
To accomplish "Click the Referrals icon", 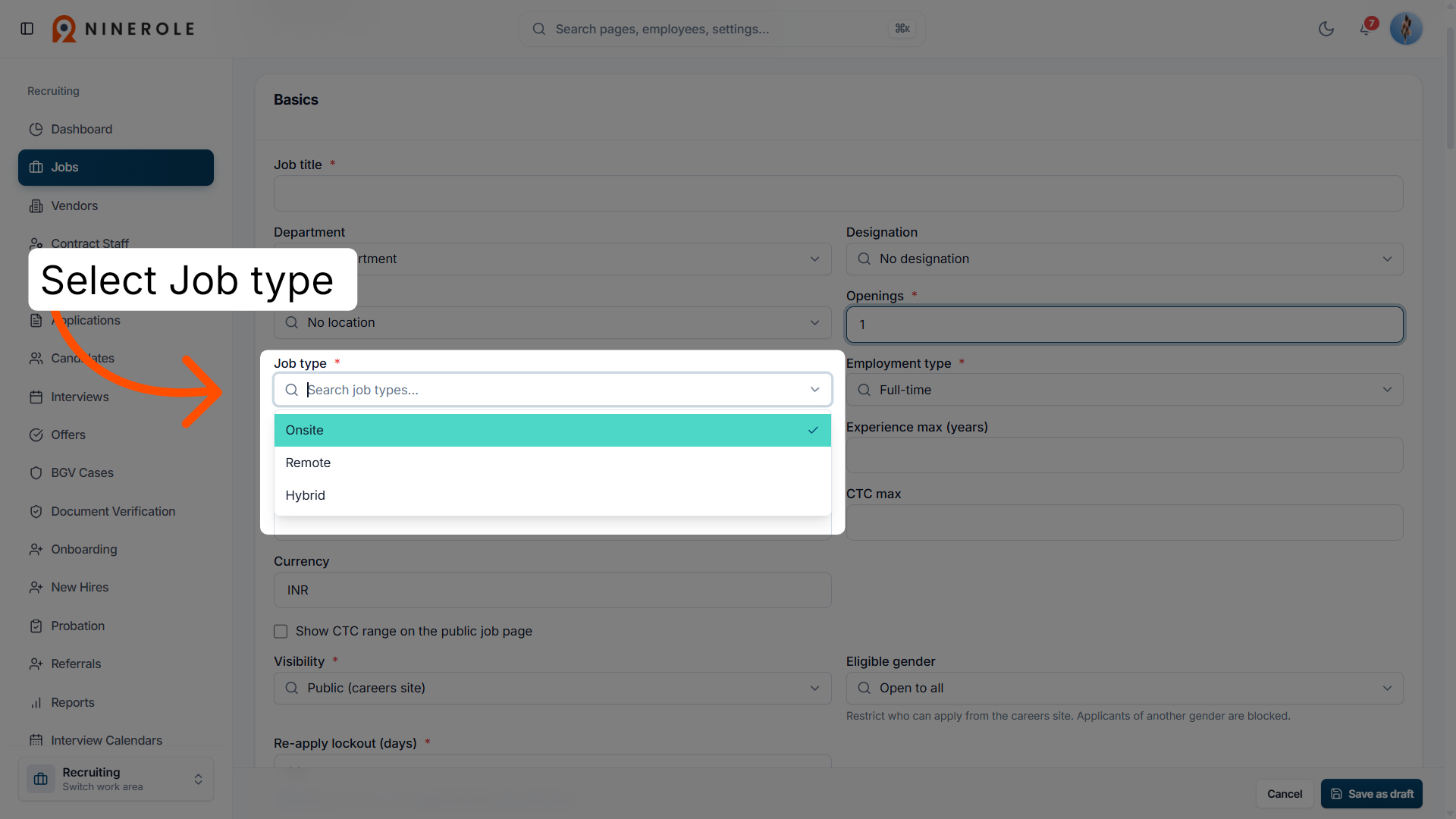I will tap(36, 664).
